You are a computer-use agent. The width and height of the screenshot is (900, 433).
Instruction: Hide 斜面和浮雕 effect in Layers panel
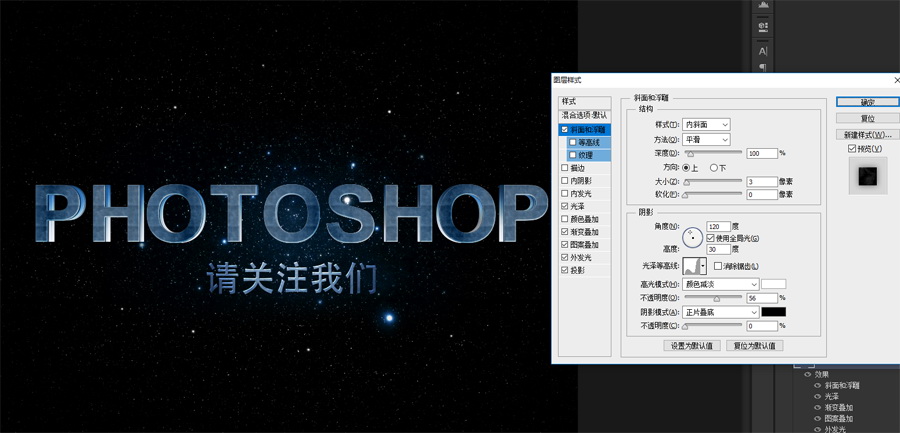[x=817, y=385]
